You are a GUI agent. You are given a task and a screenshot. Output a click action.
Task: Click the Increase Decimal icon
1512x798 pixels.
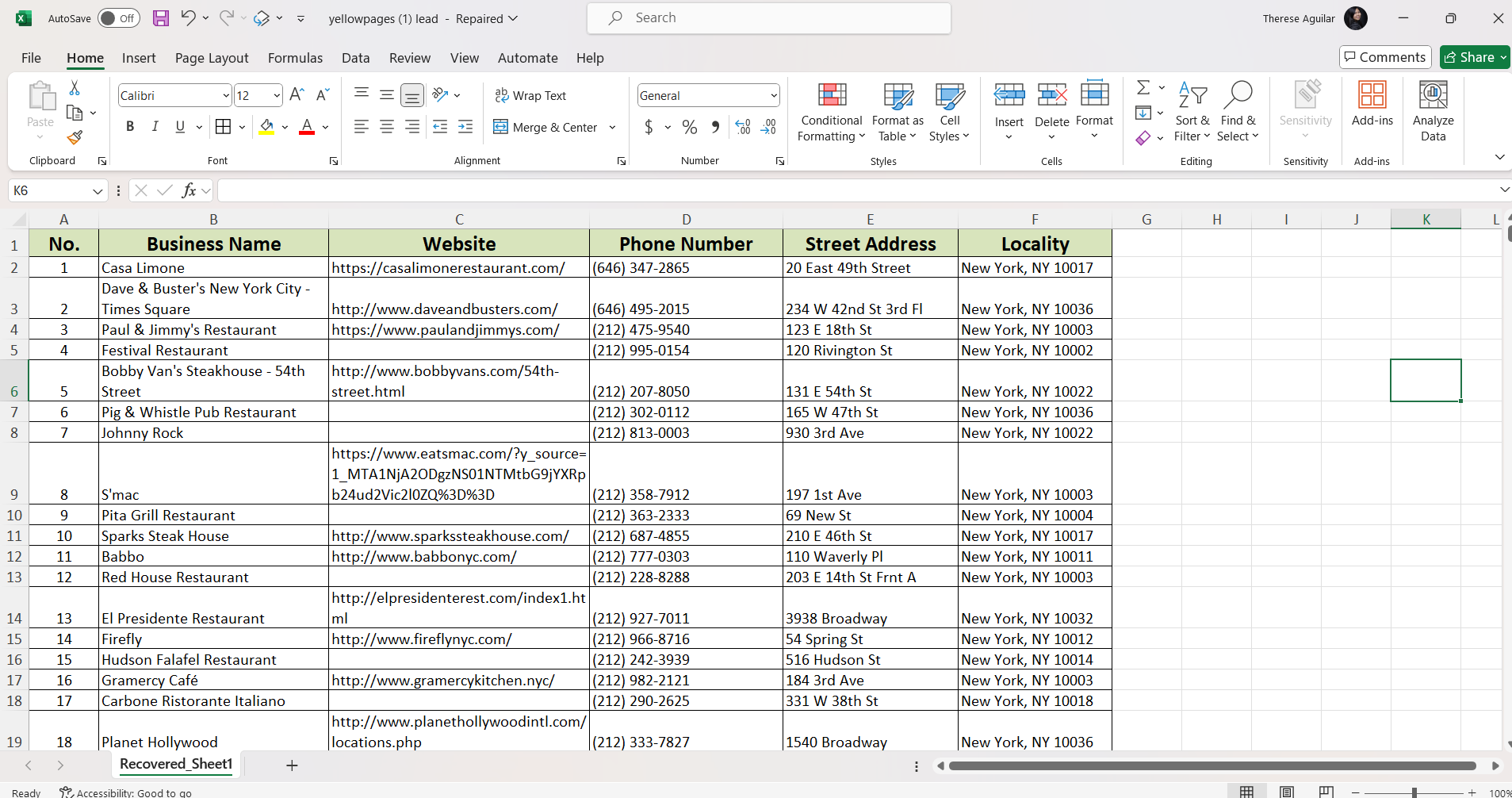[x=743, y=127]
